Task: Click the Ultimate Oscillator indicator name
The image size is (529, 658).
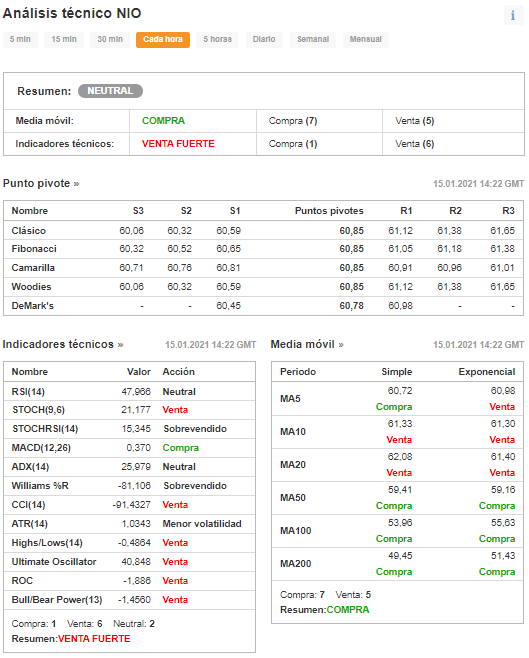Action: [54, 562]
